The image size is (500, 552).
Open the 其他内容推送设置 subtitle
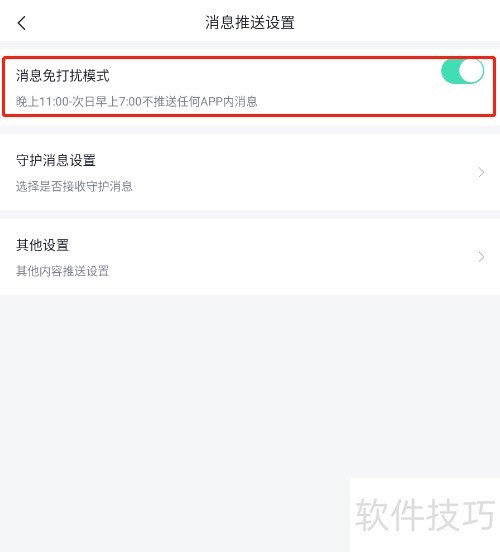(x=62, y=271)
